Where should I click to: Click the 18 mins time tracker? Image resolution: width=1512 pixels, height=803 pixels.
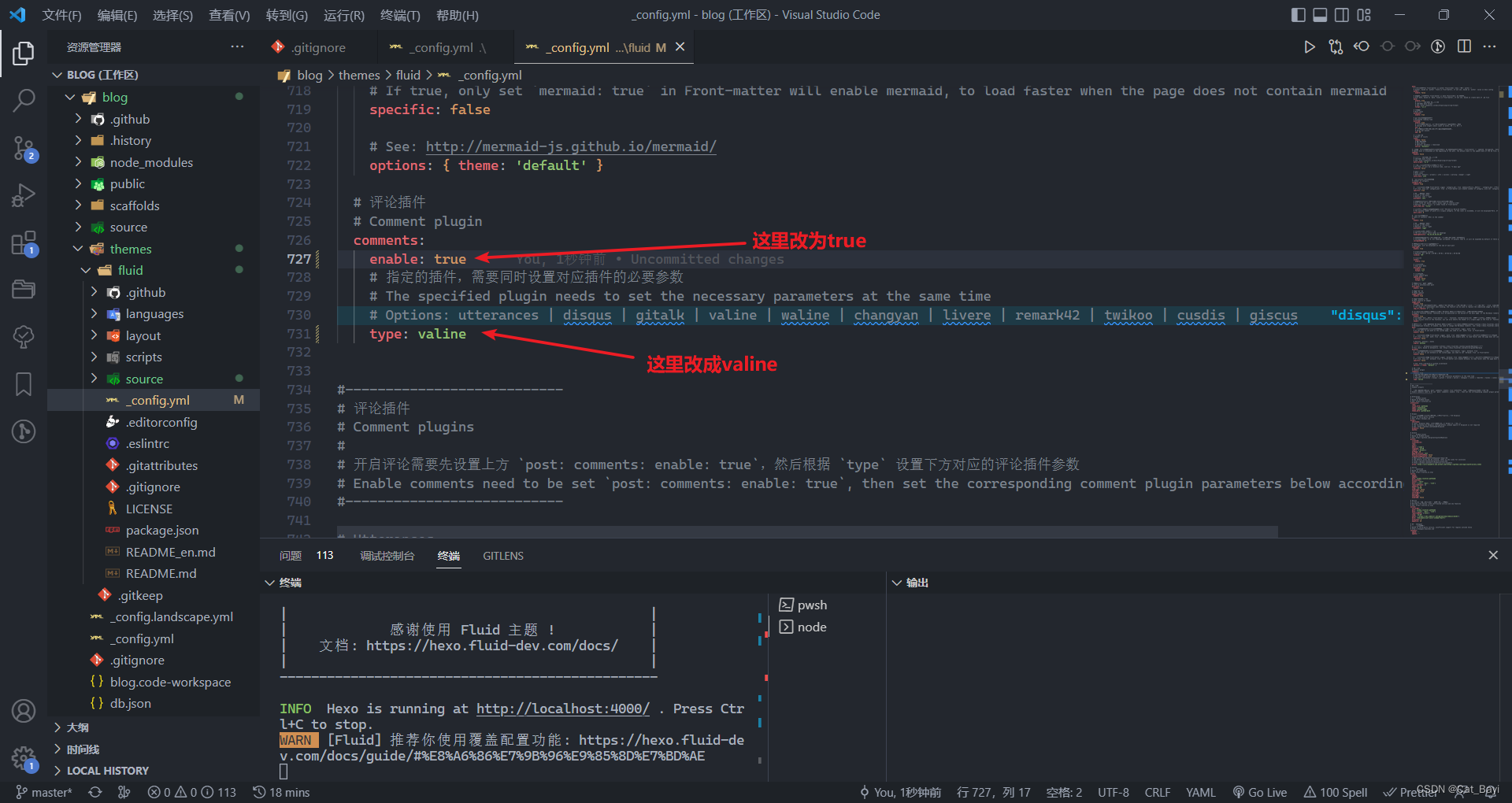[x=281, y=792]
